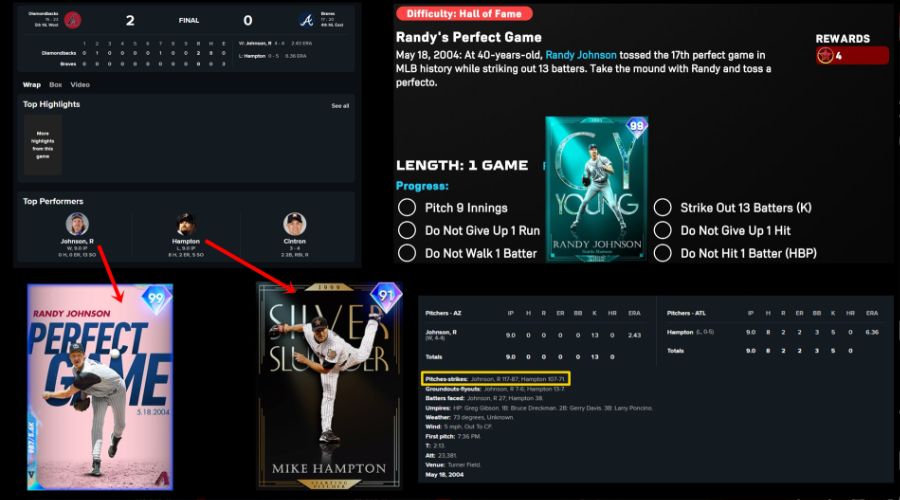Switch to the Box tab
Viewport: 900px width, 500px height.
pyautogui.click(x=55, y=85)
